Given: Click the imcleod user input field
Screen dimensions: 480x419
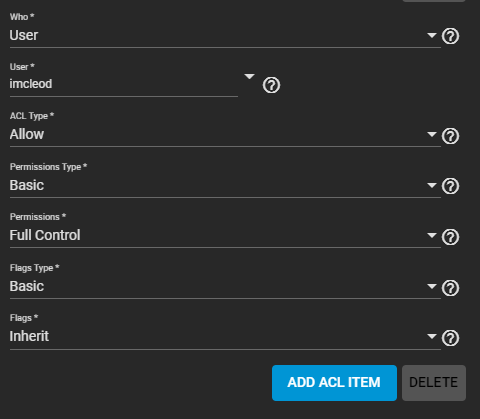Looking at the screenshot, I should pyautogui.click(x=124, y=84).
